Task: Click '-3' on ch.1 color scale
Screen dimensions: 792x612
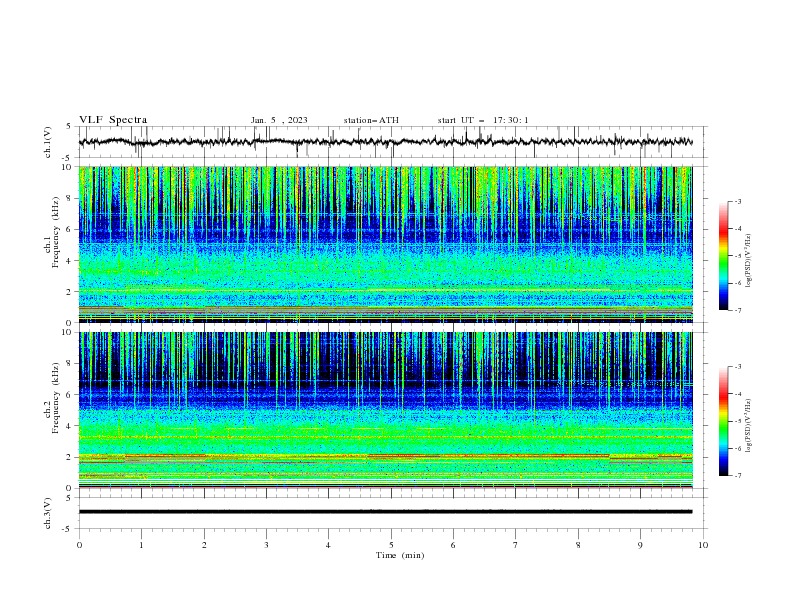Action: tap(737, 201)
